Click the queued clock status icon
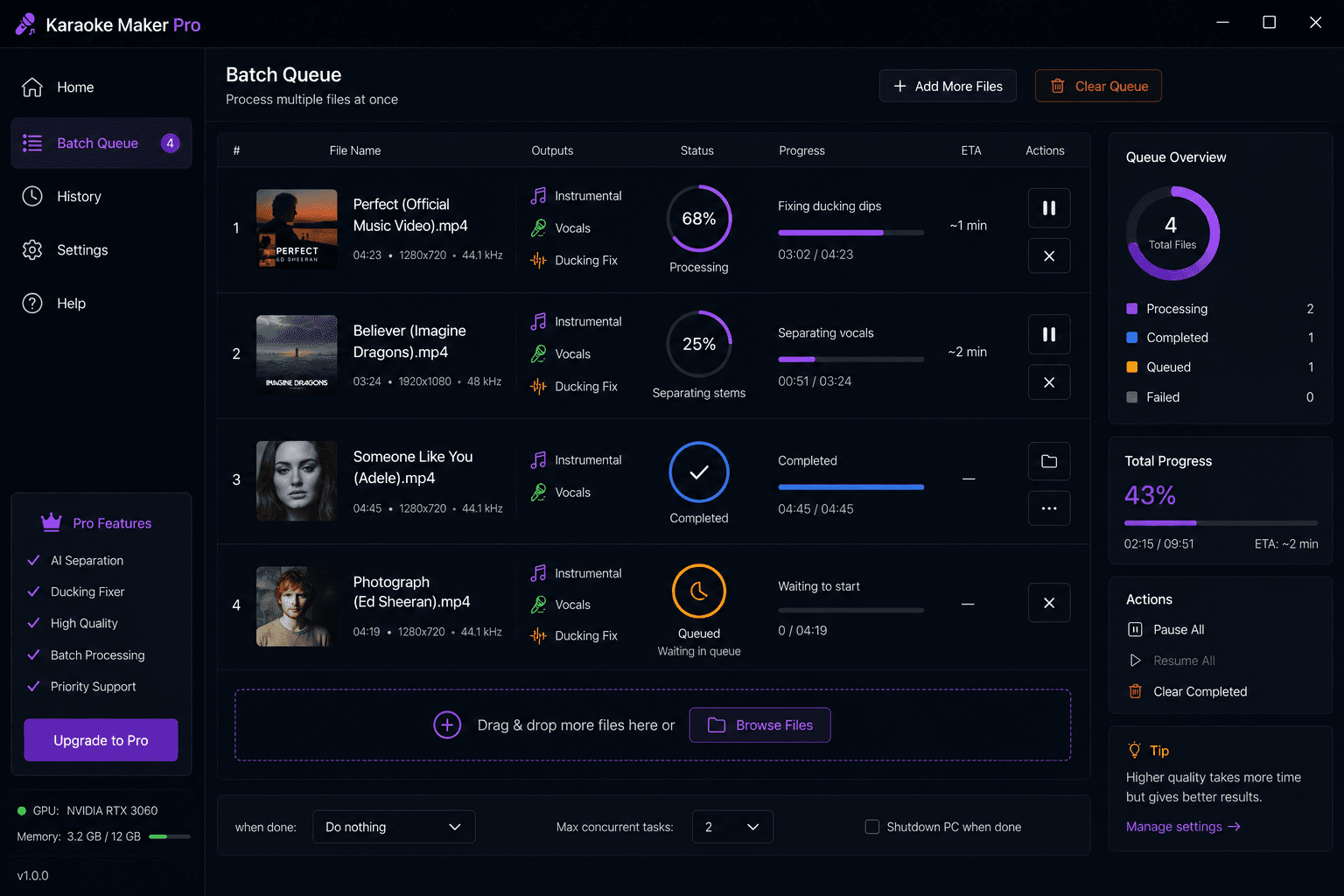The width and height of the screenshot is (1344, 896). click(x=699, y=591)
